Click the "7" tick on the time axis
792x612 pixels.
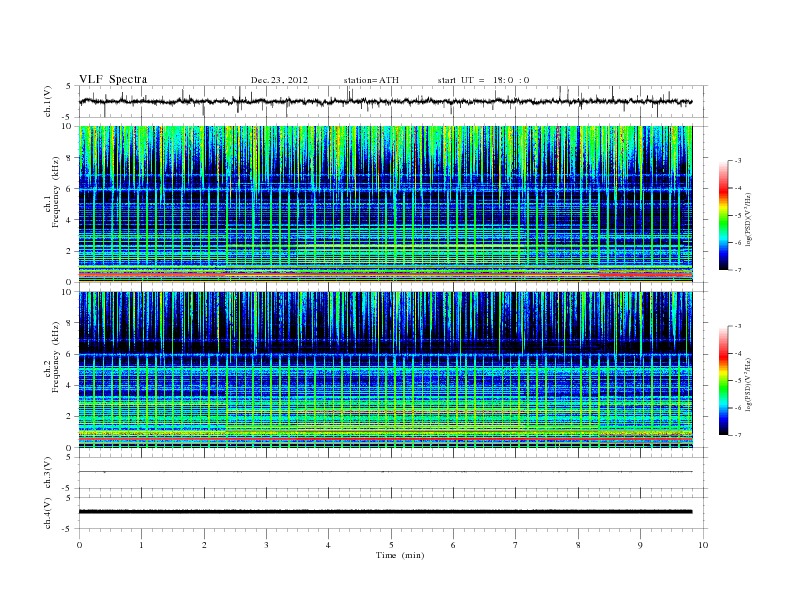pyautogui.click(x=516, y=545)
